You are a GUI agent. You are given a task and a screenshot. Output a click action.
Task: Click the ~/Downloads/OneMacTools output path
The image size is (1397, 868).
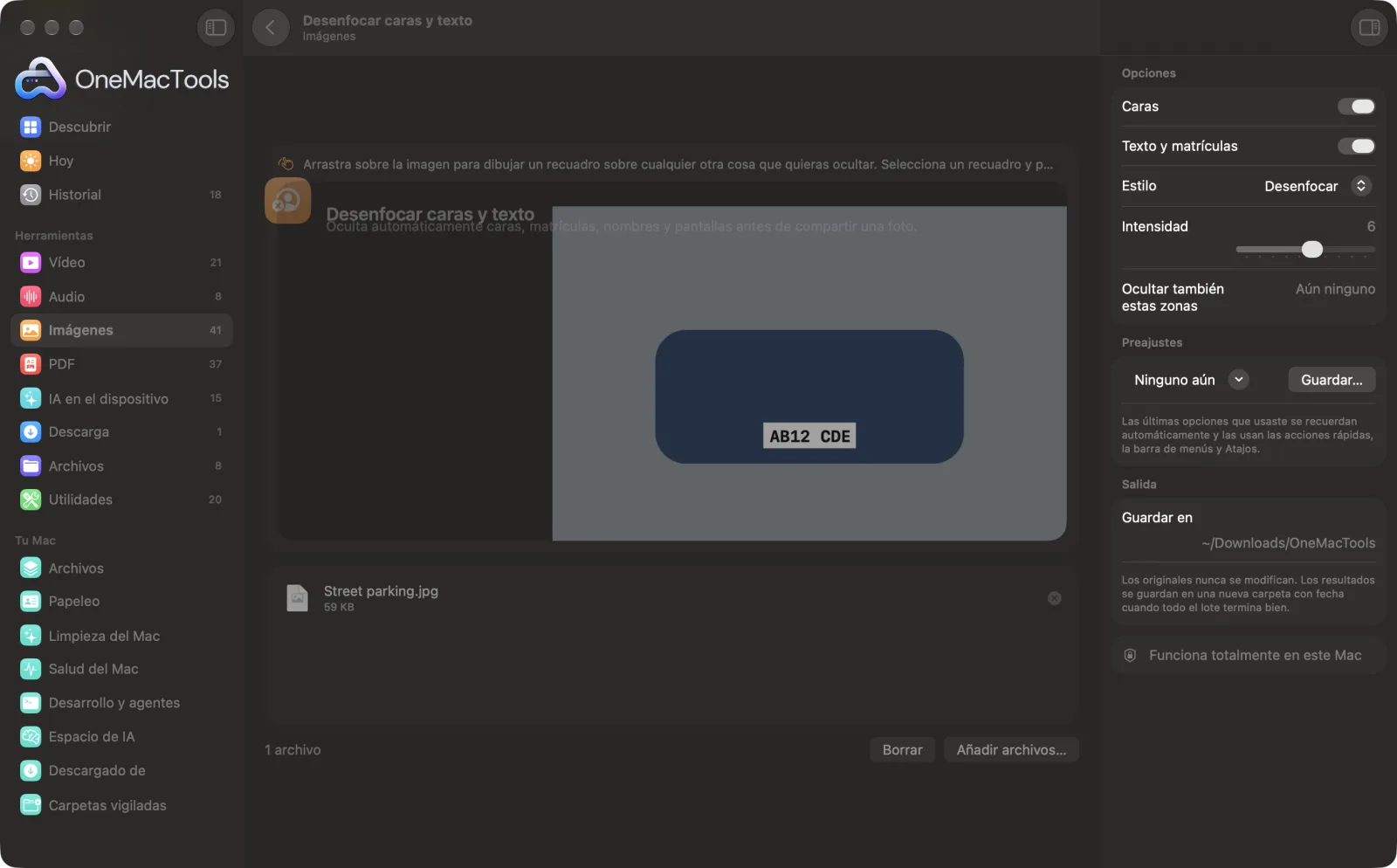(1288, 543)
